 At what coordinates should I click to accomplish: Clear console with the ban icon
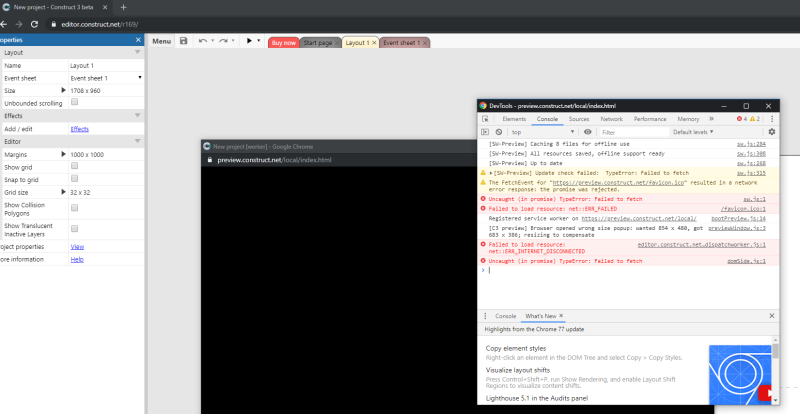498,132
